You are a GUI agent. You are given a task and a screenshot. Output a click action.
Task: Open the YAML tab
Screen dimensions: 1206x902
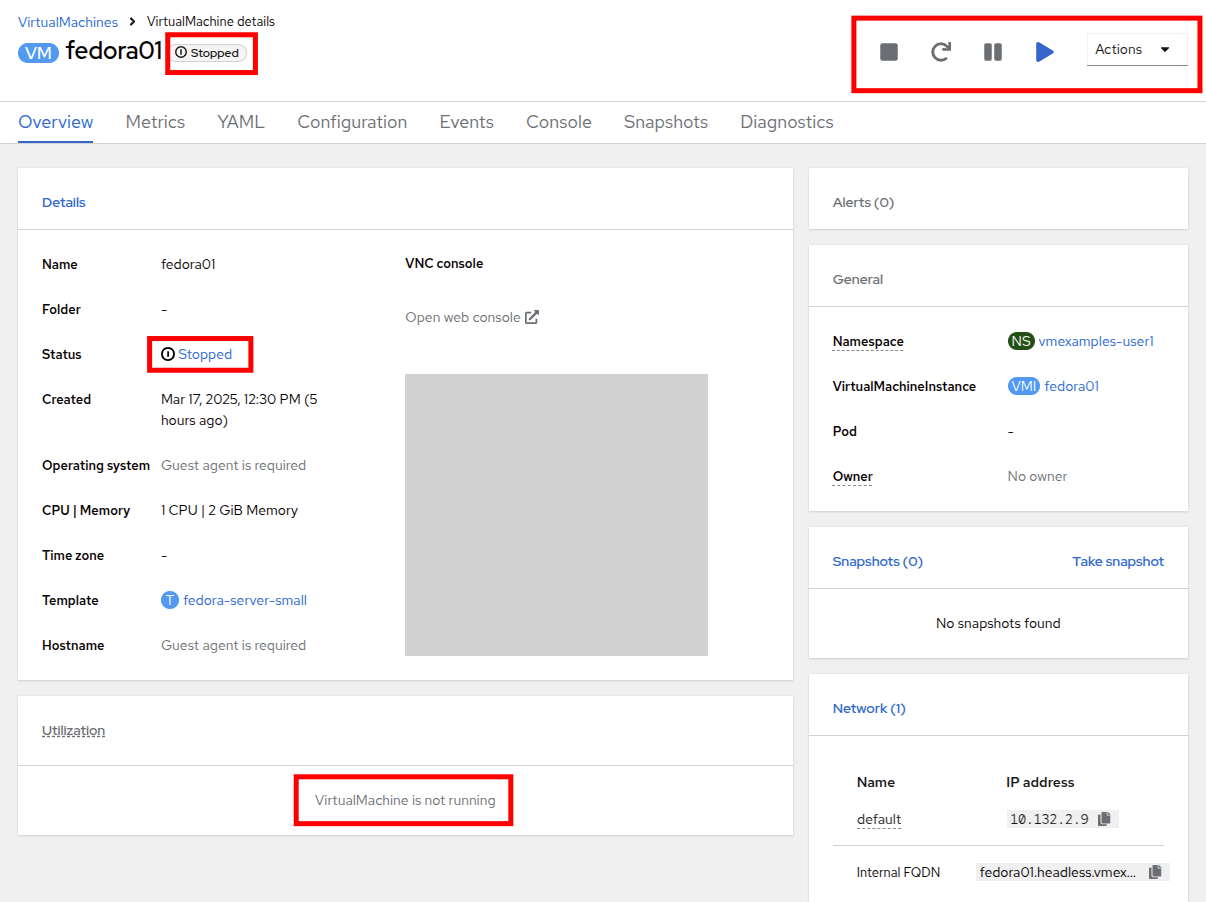click(x=241, y=122)
